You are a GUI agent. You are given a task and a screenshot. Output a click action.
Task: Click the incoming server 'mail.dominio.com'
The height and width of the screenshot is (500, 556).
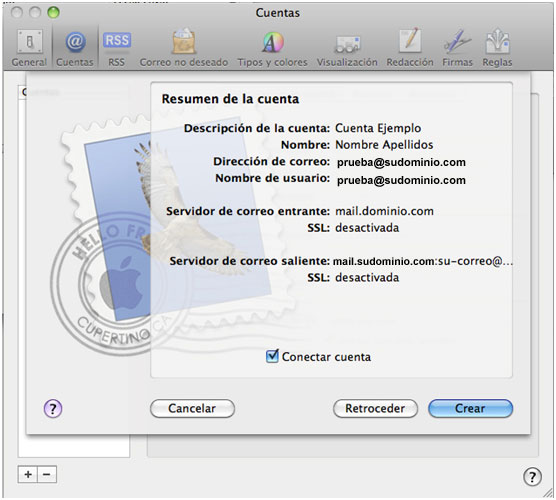pos(384,211)
